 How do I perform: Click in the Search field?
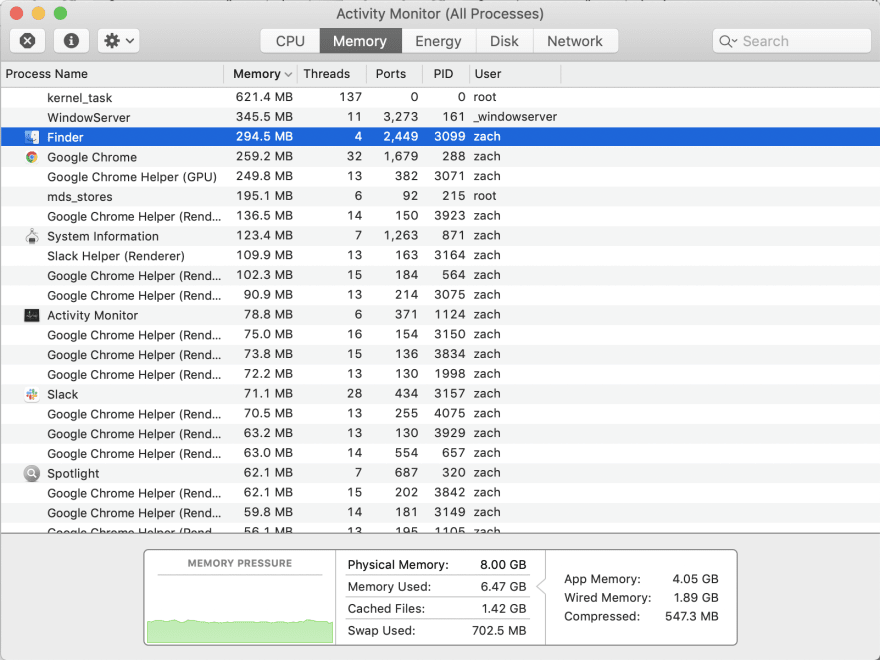tap(792, 41)
